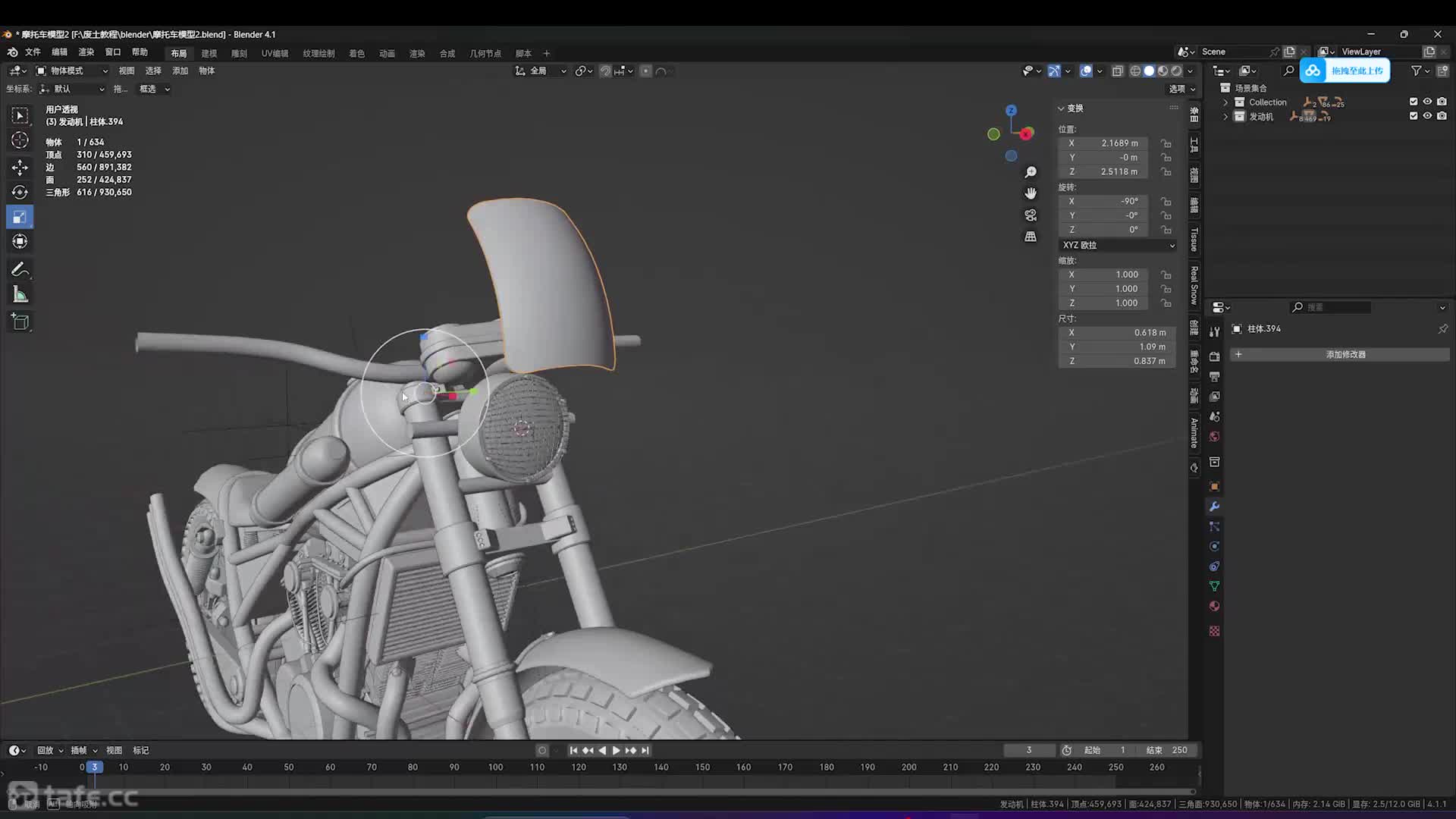Select the Move tool
The width and height of the screenshot is (1456, 819).
point(20,167)
